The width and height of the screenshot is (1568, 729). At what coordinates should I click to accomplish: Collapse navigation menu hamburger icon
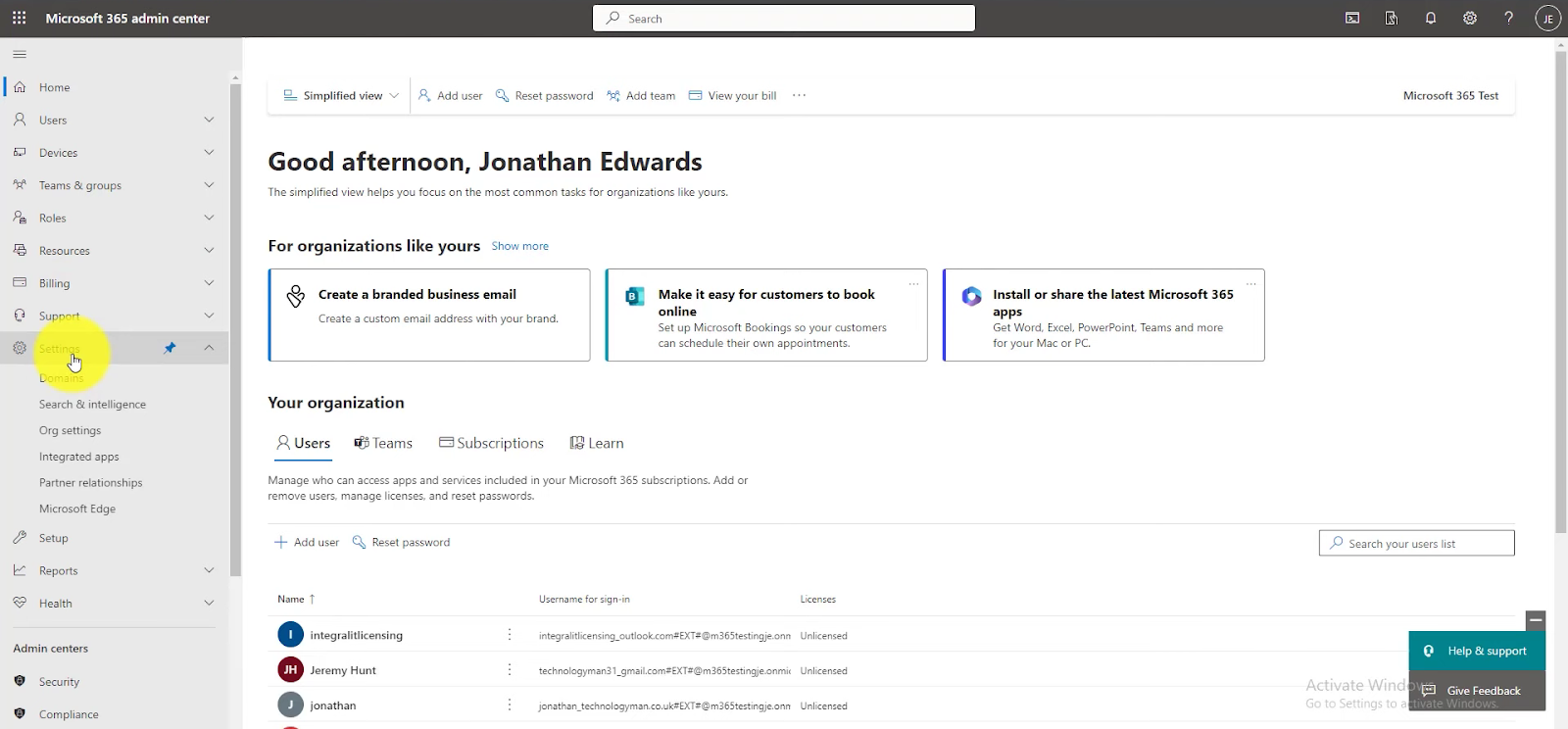click(x=20, y=54)
